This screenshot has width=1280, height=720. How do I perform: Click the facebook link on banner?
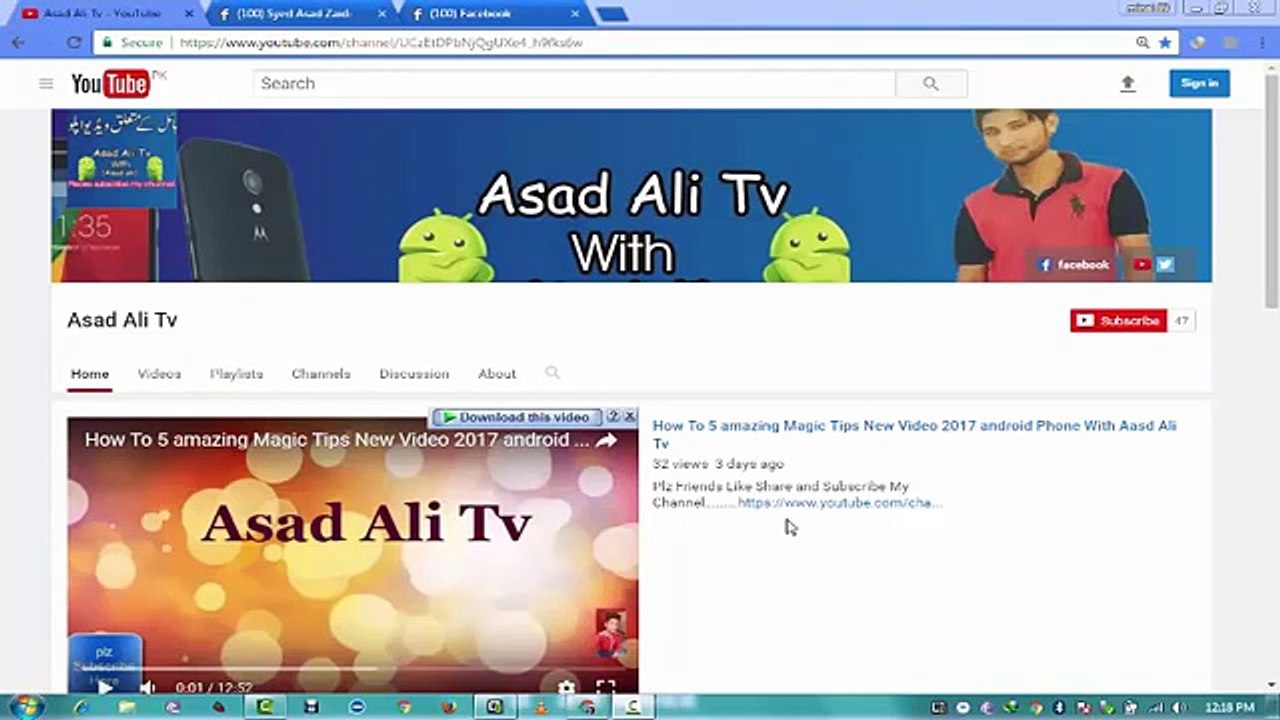point(1075,265)
